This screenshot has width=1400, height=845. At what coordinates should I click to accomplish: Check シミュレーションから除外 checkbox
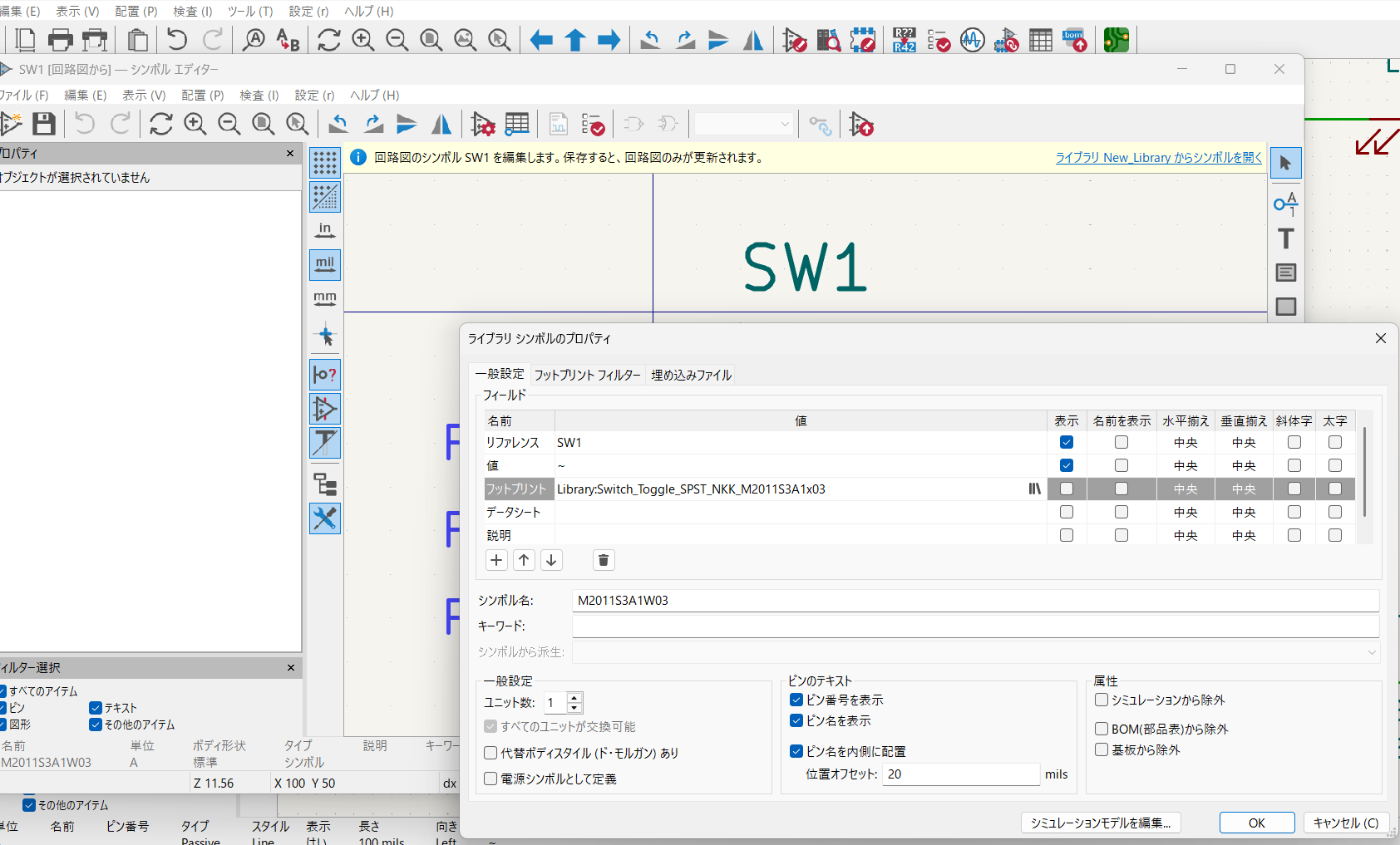coord(1102,700)
